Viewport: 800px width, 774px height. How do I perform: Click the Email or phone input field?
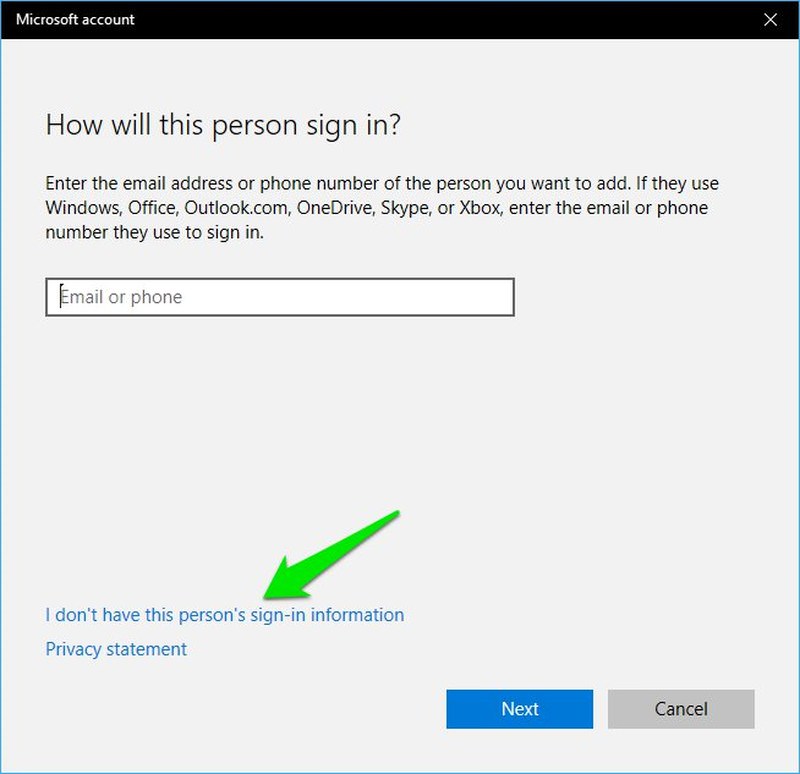[280, 297]
